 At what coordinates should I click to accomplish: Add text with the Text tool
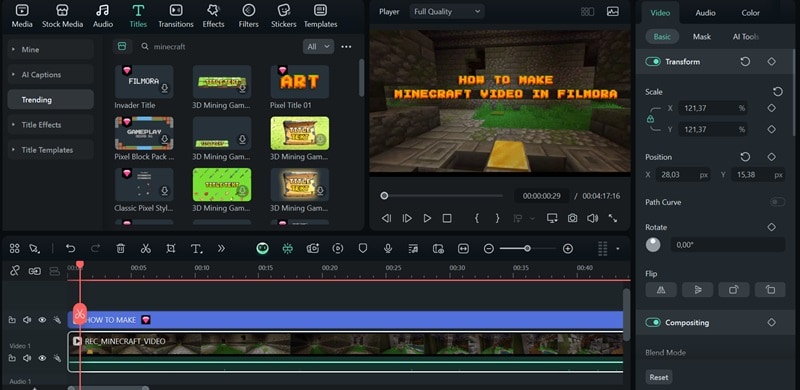coord(196,249)
